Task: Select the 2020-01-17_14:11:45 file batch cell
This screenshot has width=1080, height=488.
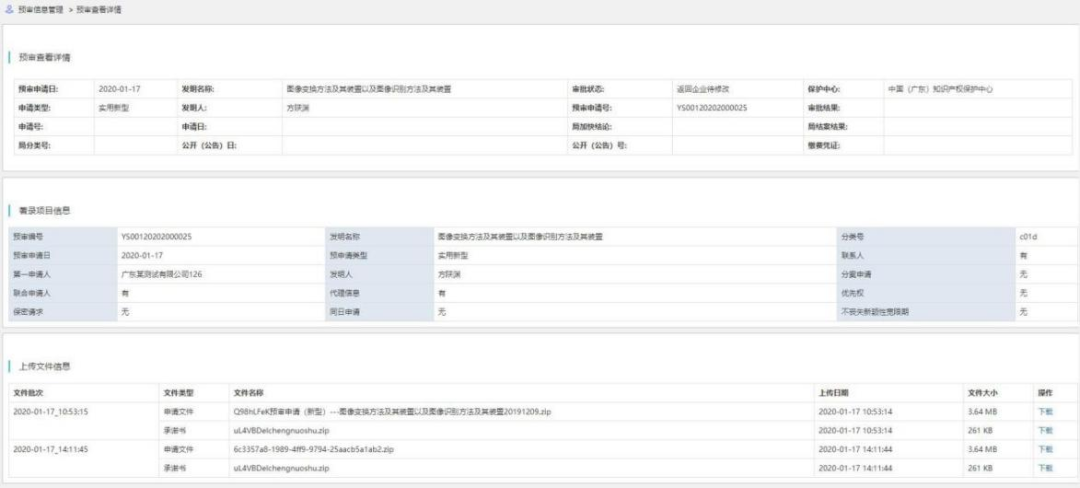Action: pyautogui.click(x=51, y=449)
